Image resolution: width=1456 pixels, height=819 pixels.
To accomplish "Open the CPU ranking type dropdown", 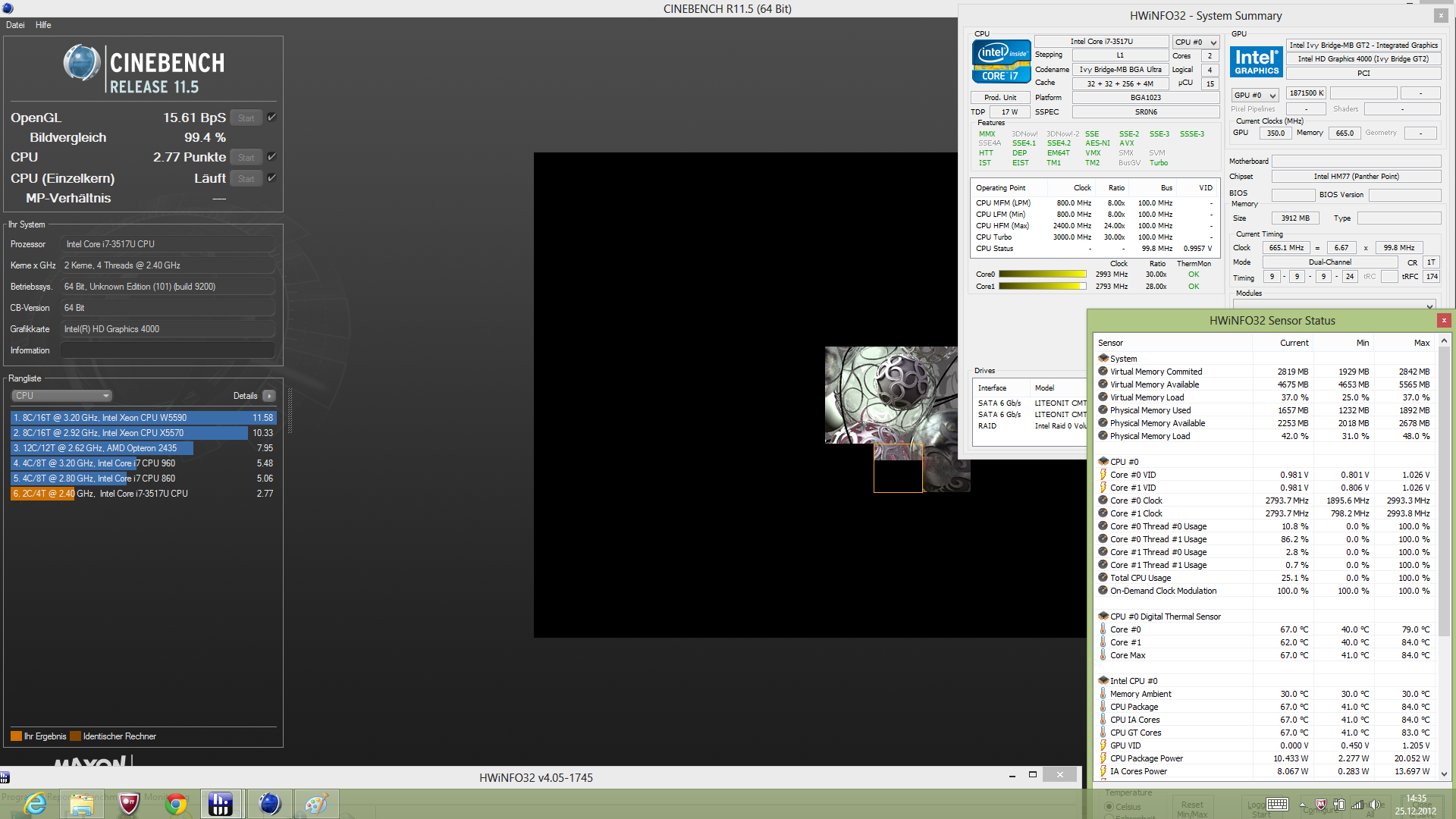I will click(62, 396).
